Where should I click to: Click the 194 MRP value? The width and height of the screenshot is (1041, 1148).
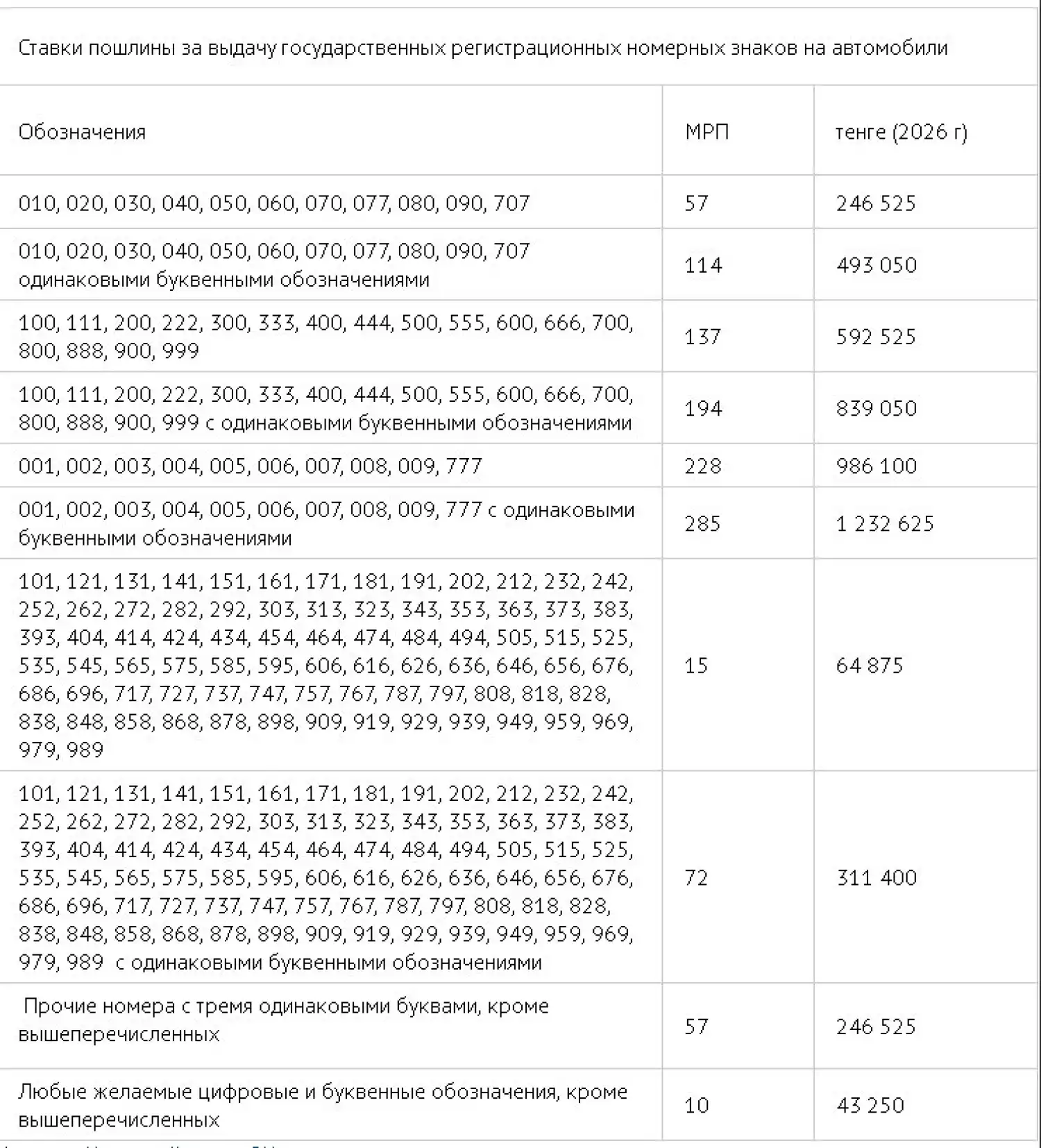(703, 408)
